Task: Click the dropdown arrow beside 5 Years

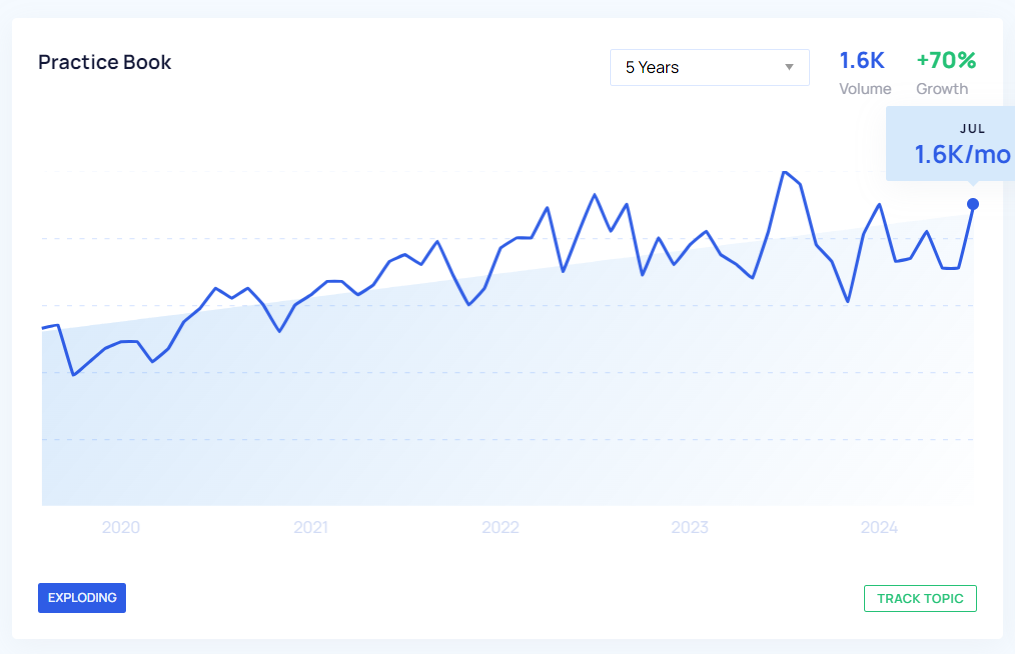Action: pyautogui.click(x=789, y=68)
